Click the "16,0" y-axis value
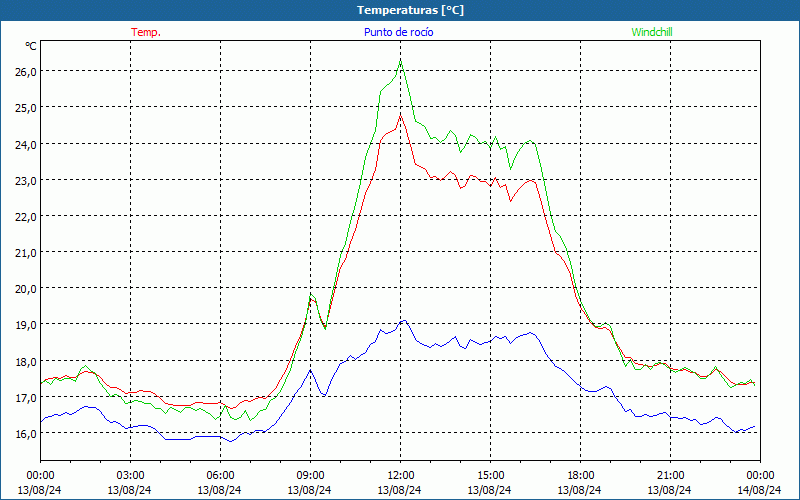 click(26, 434)
